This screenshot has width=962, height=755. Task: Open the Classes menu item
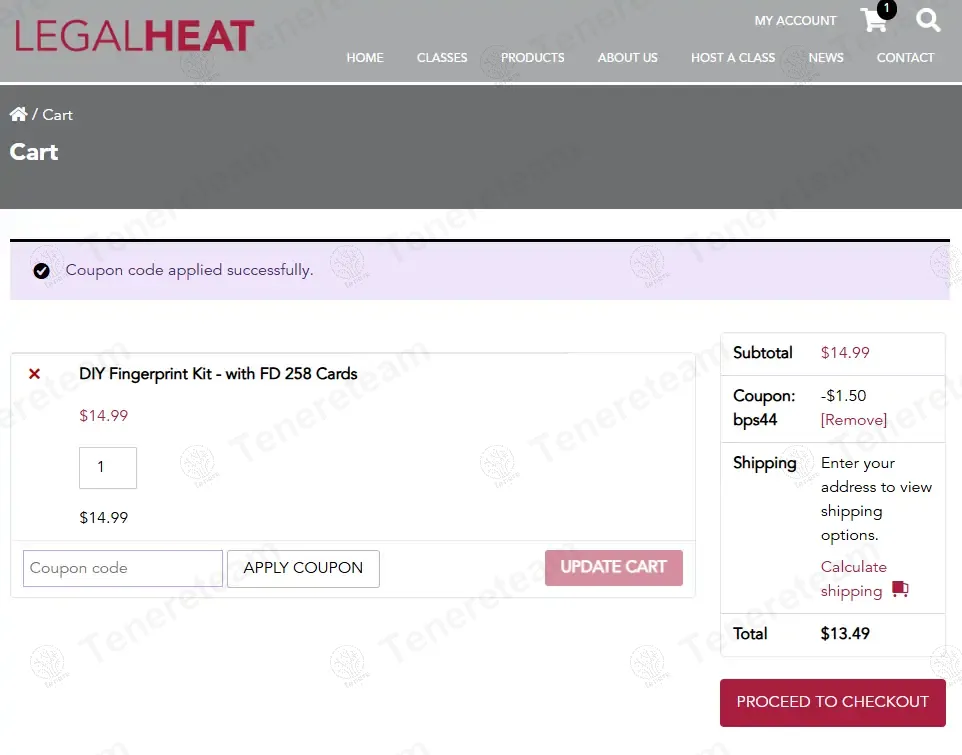[x=442, y=58]
